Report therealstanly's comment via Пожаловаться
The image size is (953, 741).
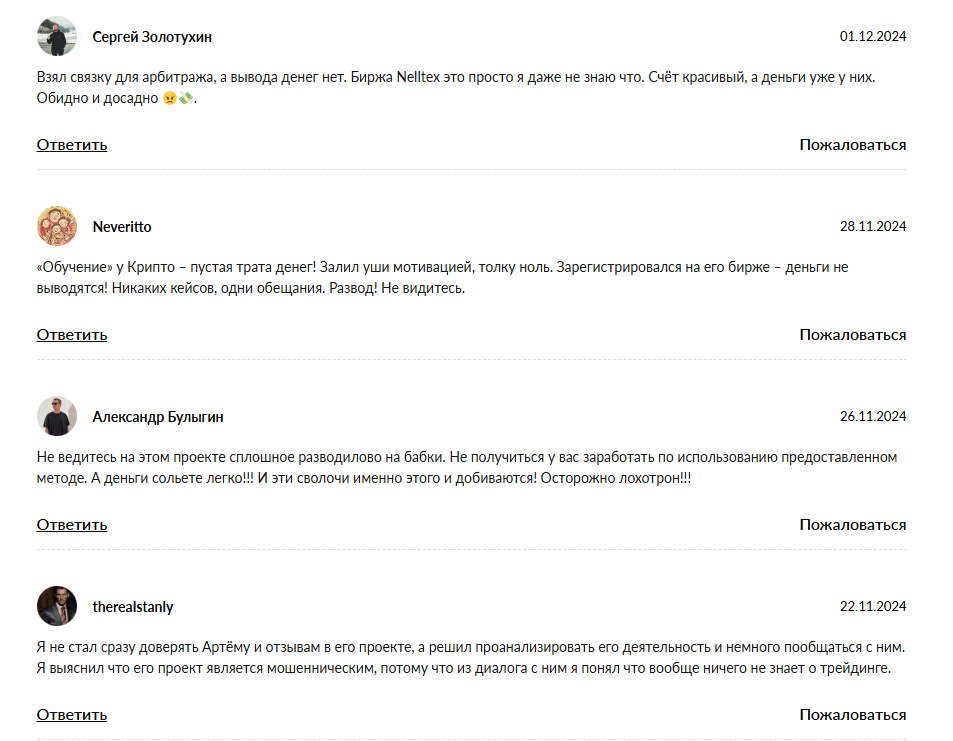point(853,715)
